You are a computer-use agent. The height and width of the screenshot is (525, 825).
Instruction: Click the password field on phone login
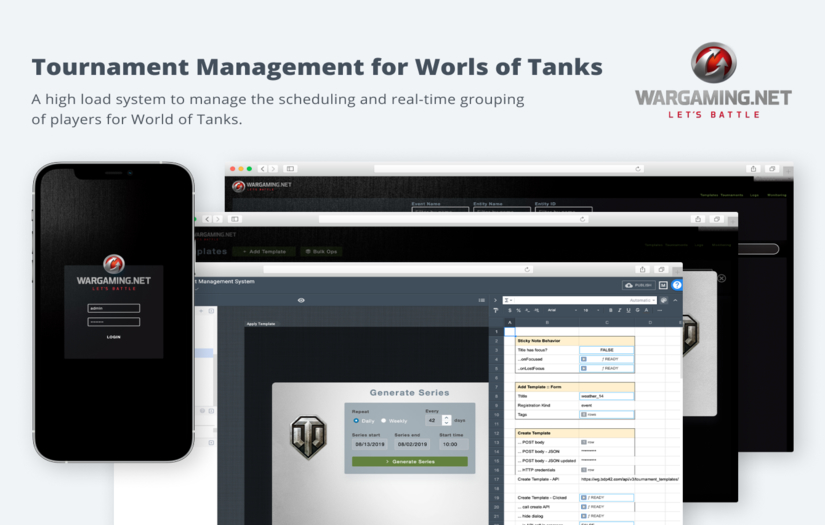114,322
